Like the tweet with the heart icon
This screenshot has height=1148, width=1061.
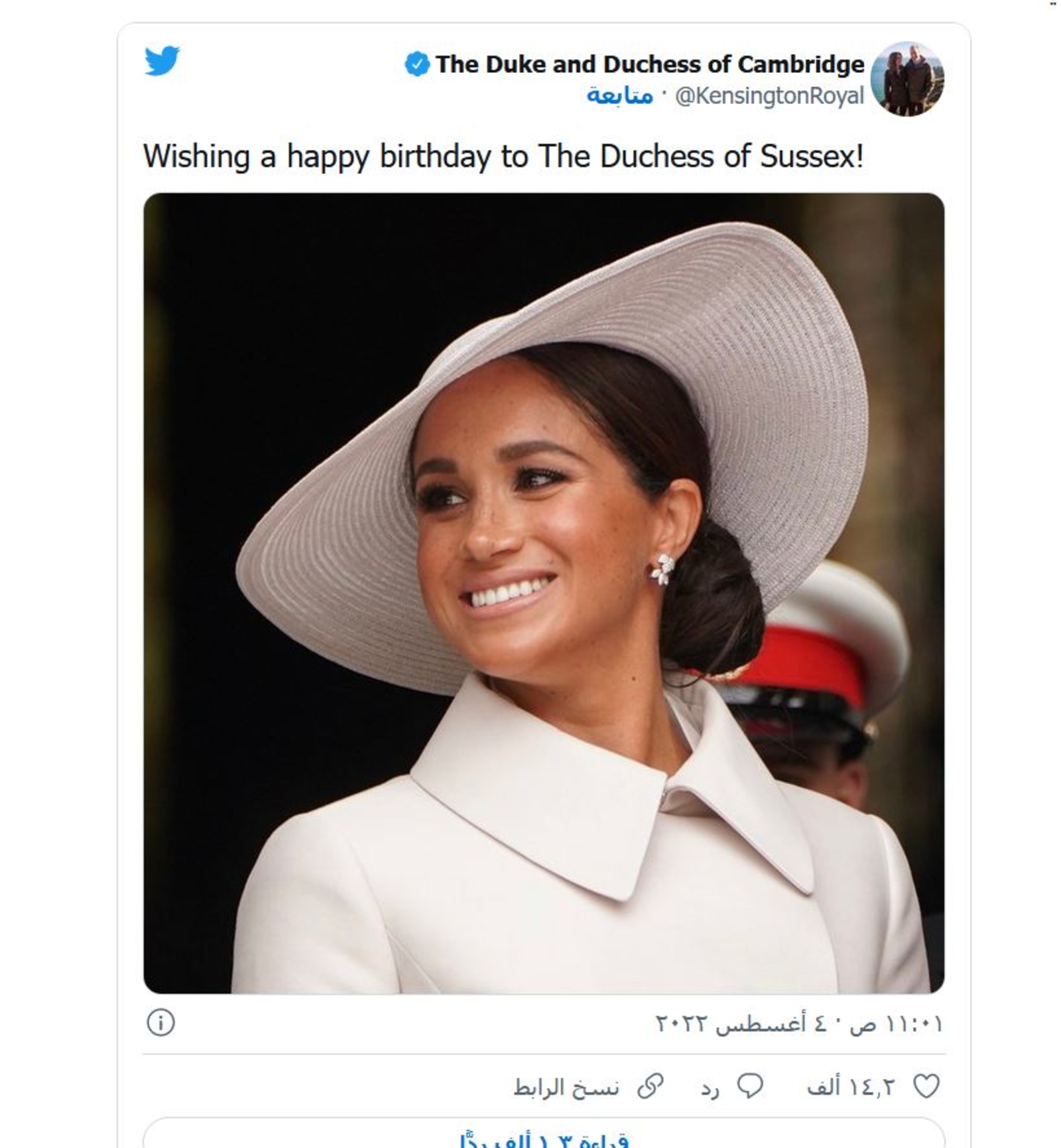(x=926, y=1086)
